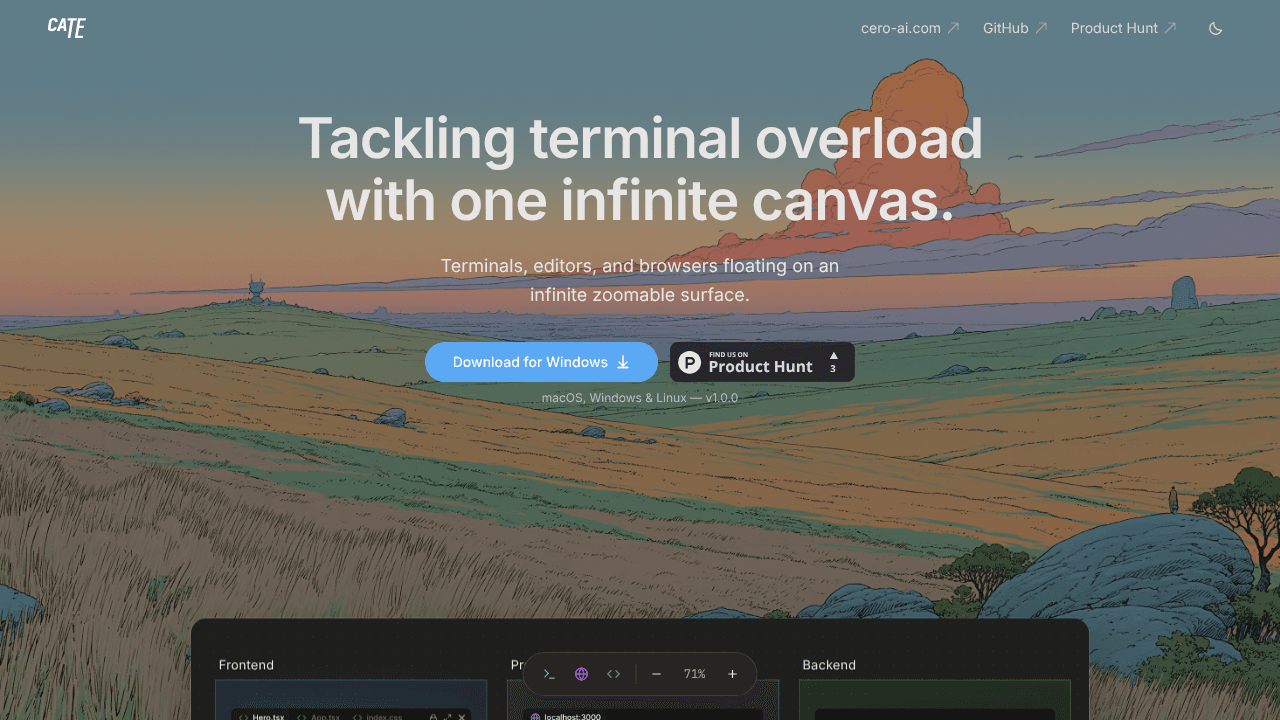Visit the GitHub link
This screenshot has height=720, width=1280.
[1015, 28]
